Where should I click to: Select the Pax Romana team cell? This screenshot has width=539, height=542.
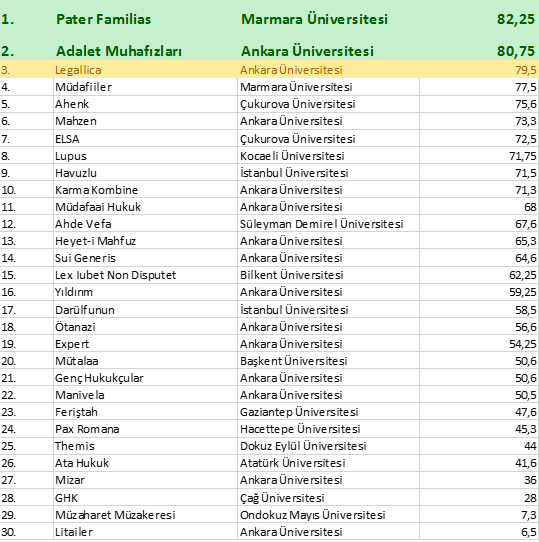point(146,429)
